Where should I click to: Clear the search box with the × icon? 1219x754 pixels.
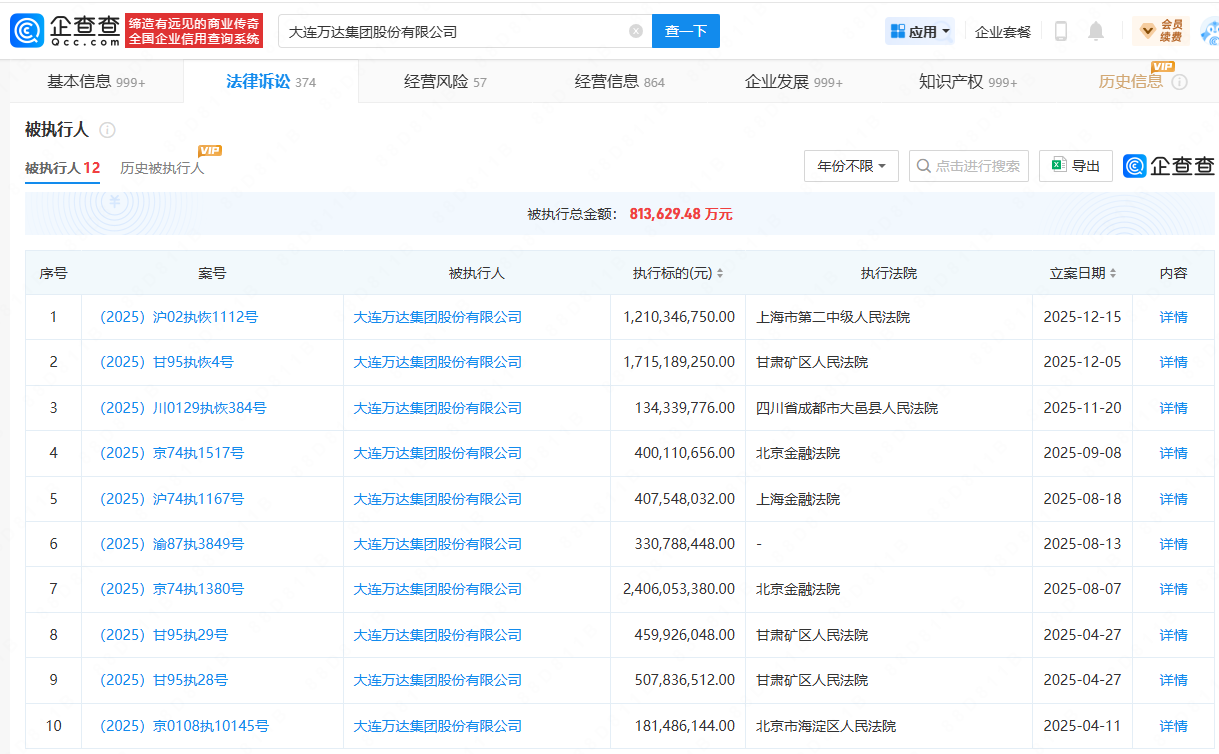click(634, 31)
